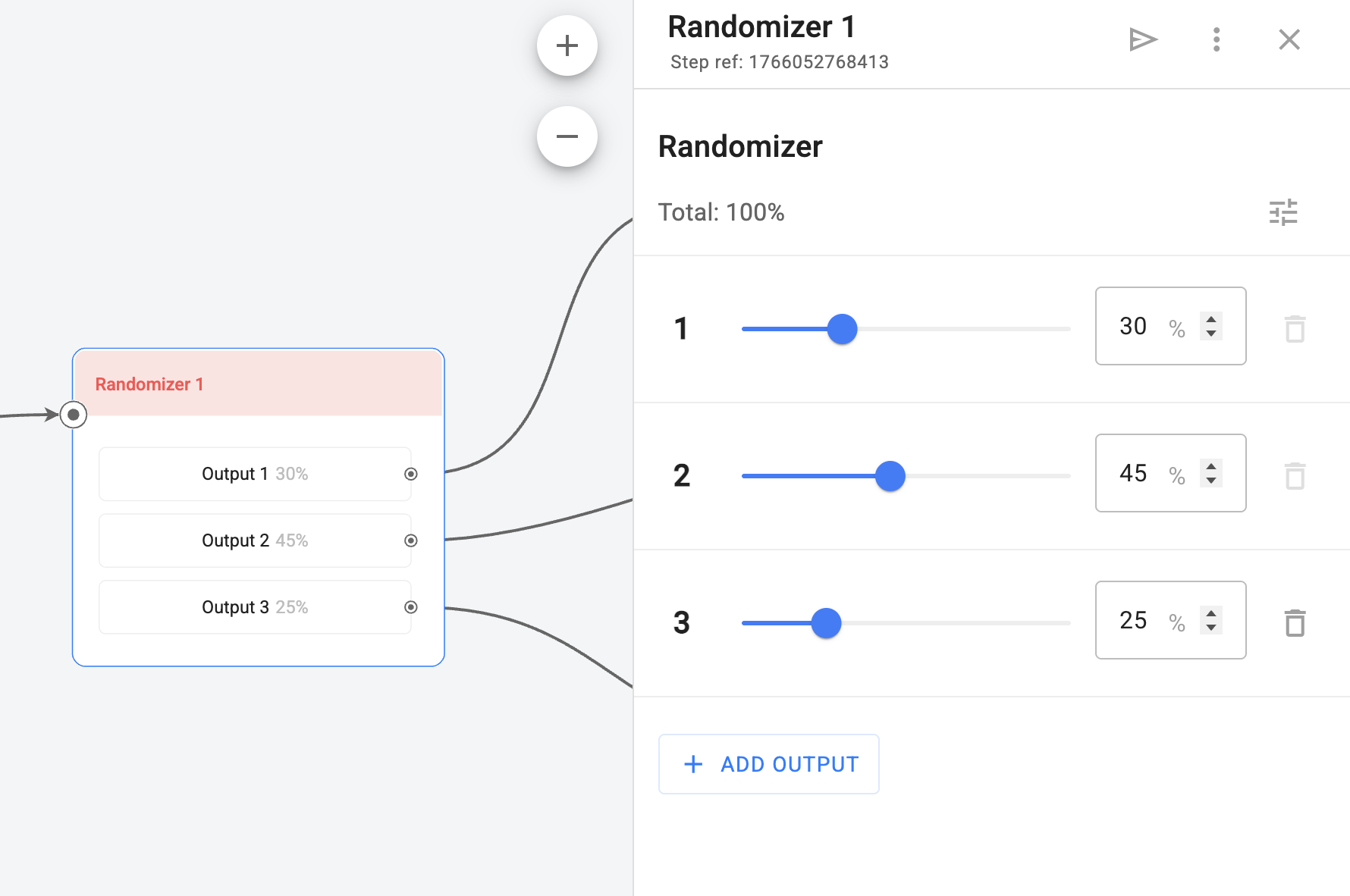Zoom out the canvas with minus button
Image resolution: width=1350 pixels, height=896 pixels.
(x=567, y=136)
